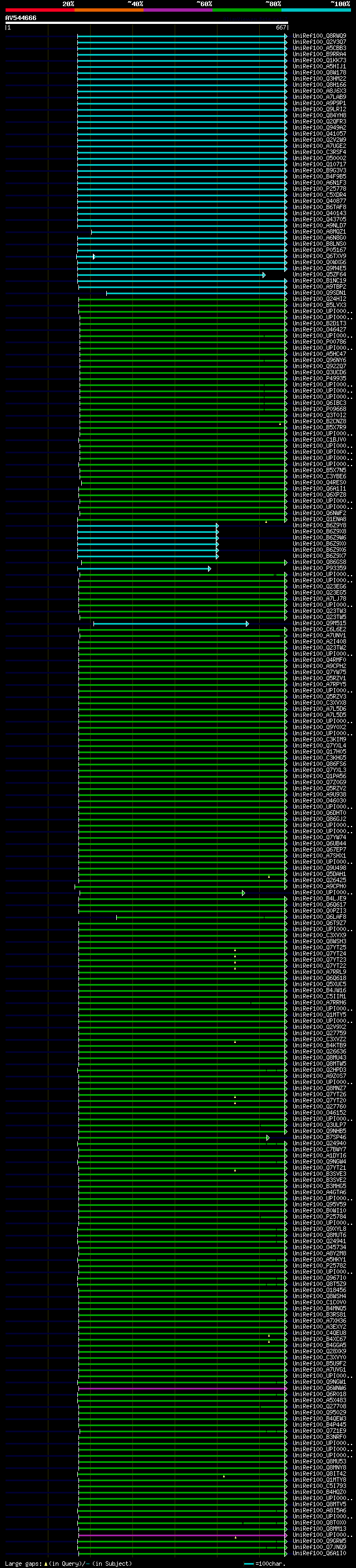Select the UniRef100_C3KIM9 label
The height and width of the screenshot is (1568, 356).
click(319, 740)
